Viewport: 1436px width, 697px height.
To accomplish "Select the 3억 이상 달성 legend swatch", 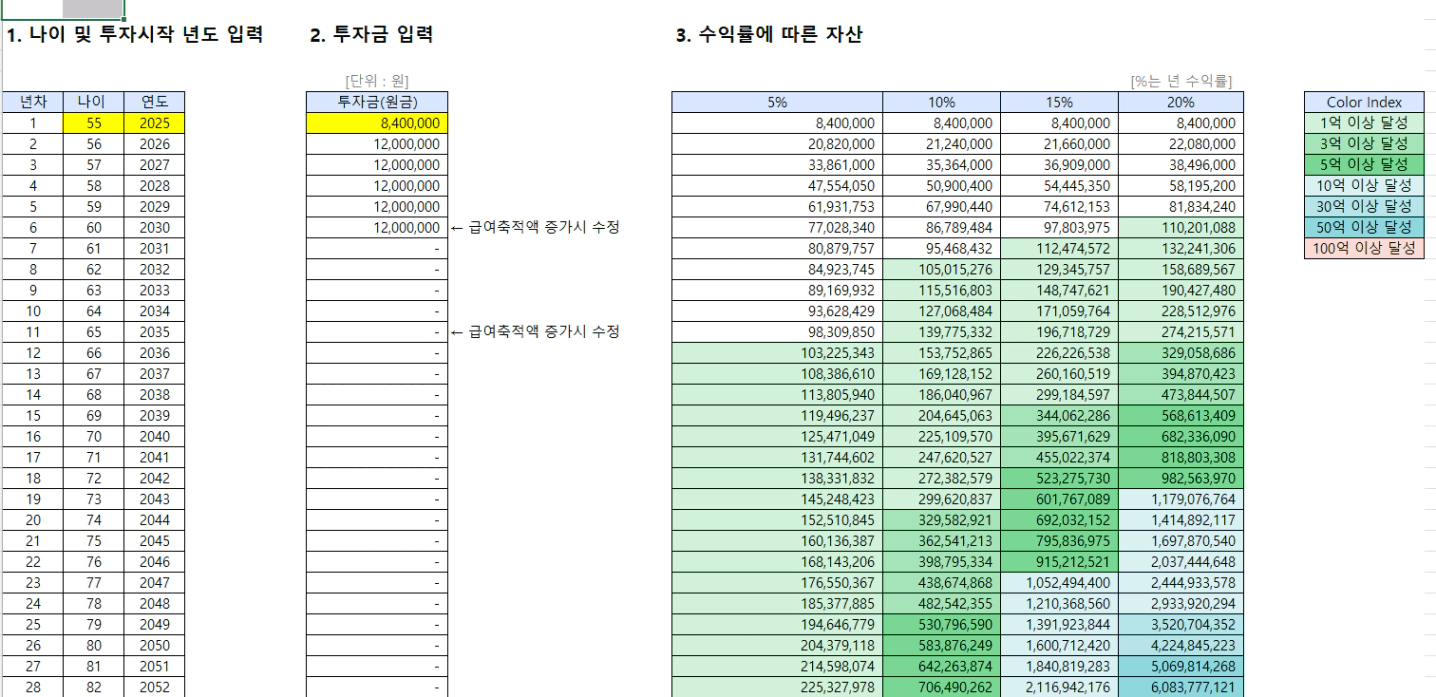I will tap(1364, 144).
